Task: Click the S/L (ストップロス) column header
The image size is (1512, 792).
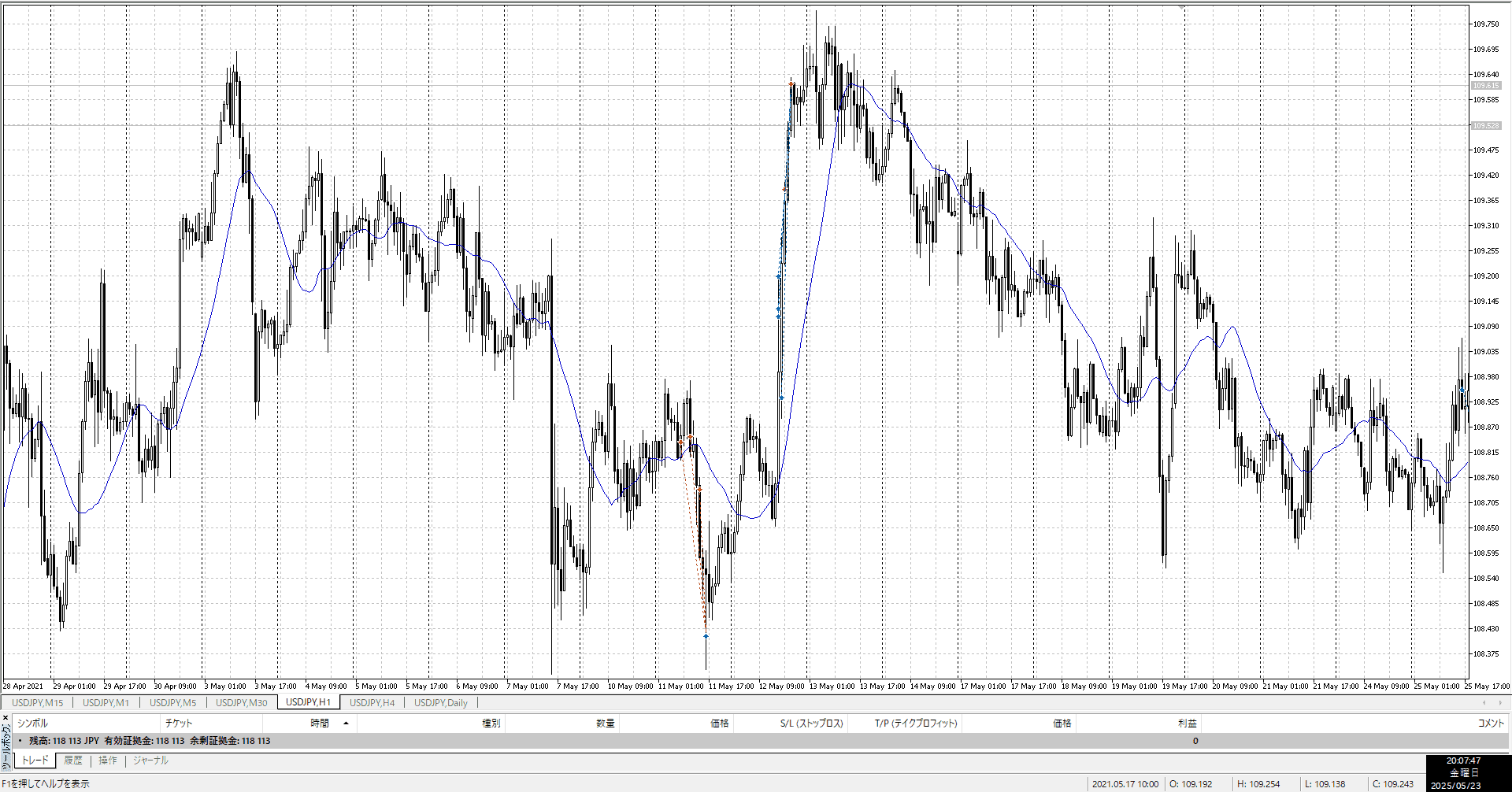Action: pyautogui.click(x=811, y=723)
